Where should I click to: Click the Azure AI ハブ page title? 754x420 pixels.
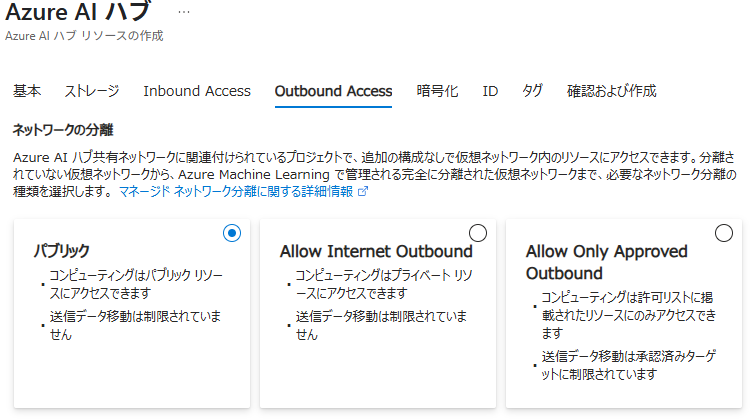78,12
